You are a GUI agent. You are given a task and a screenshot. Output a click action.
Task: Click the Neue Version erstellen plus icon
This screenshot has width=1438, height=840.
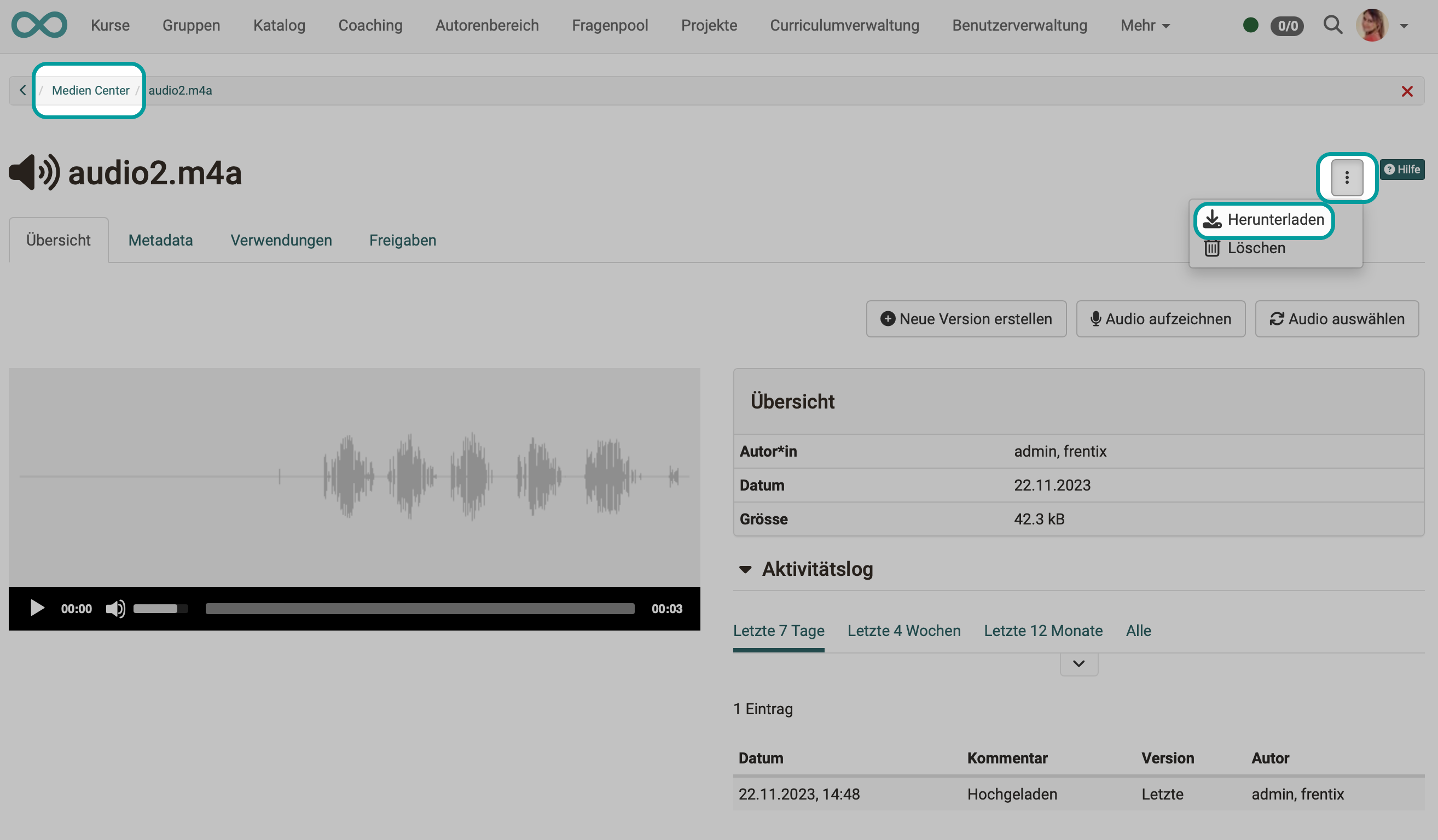pyautogui.click(x=887, y=318)
